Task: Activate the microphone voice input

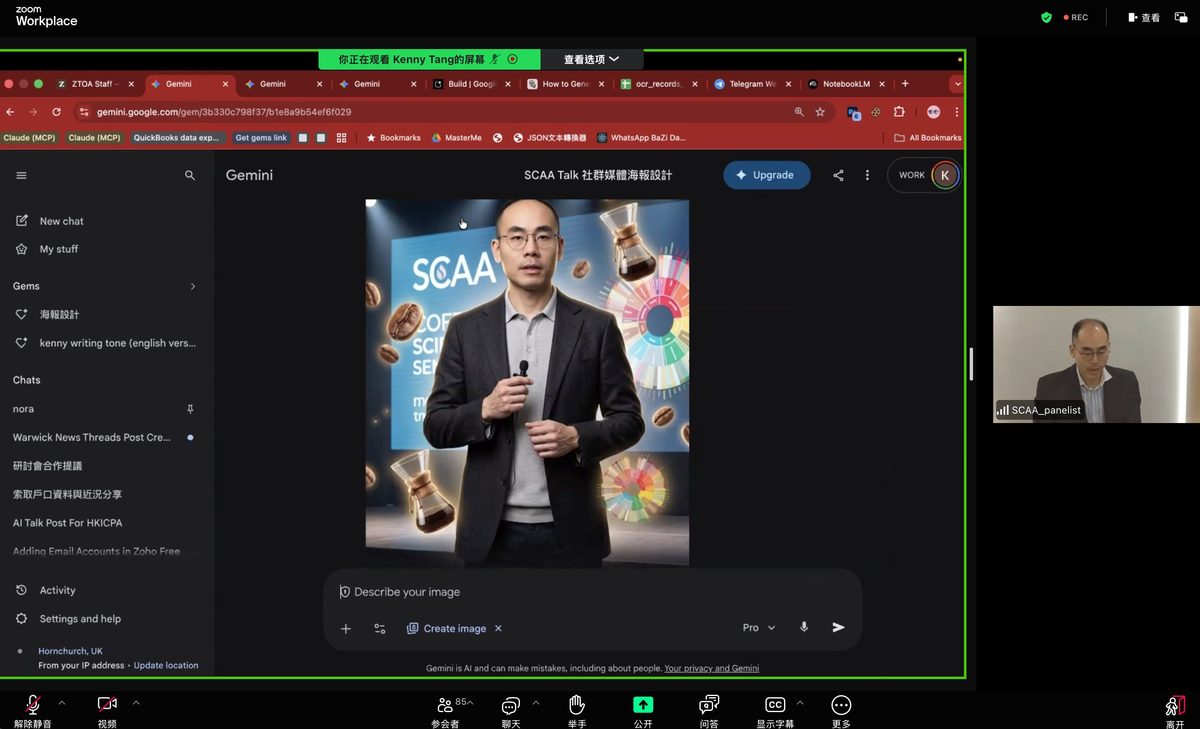Action: 804,627
